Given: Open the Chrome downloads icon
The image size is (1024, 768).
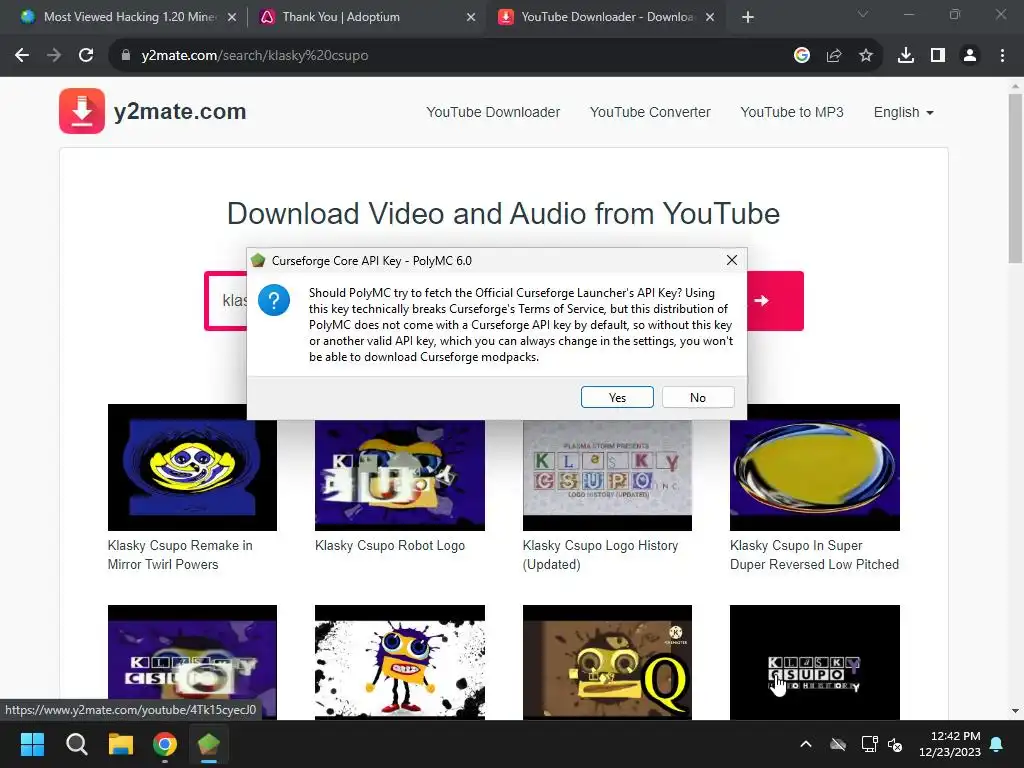Looking at the screenshot, I should [906, 56].
